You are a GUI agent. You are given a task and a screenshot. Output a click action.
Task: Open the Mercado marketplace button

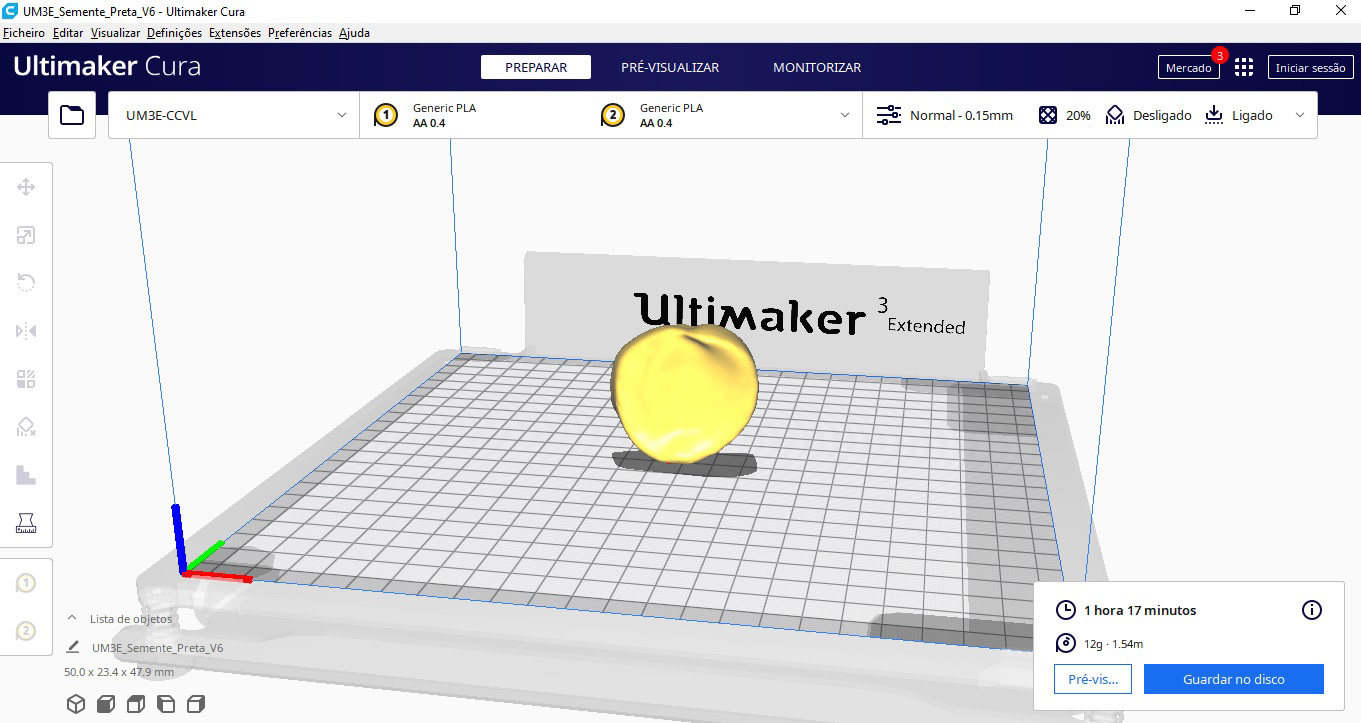pos(1189,68)
